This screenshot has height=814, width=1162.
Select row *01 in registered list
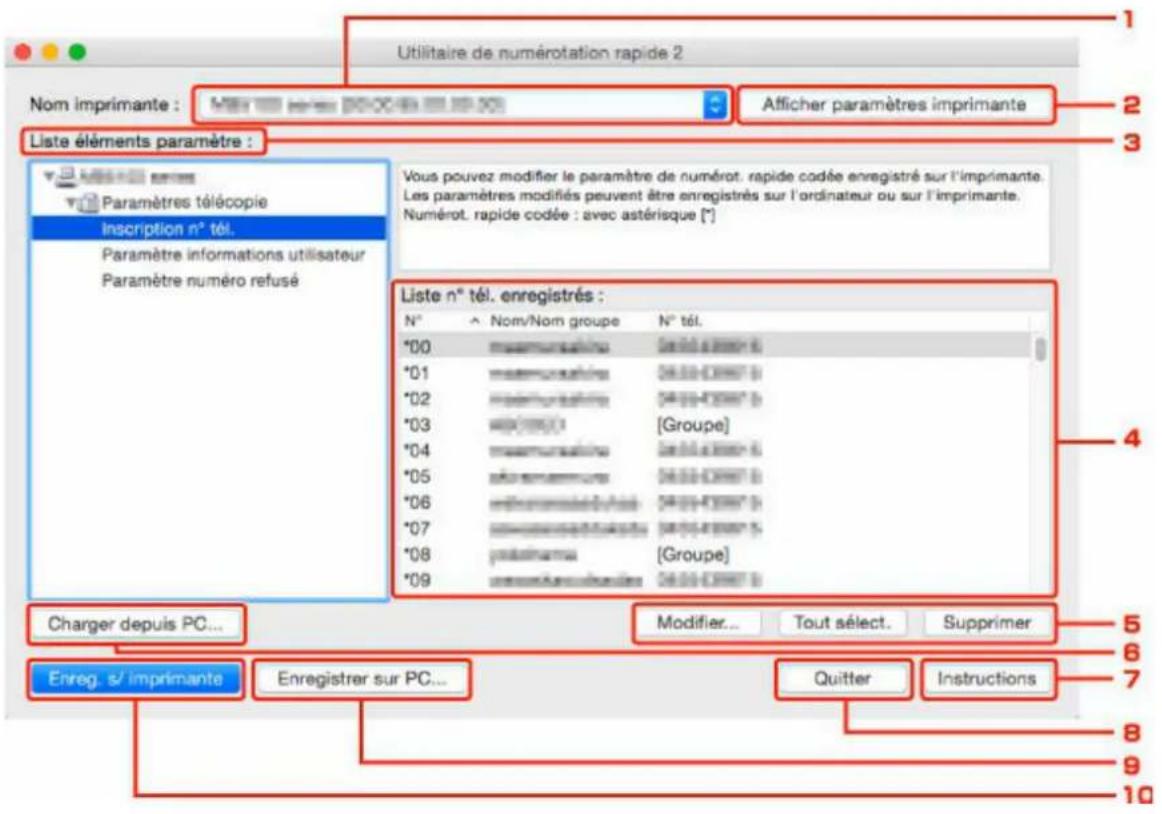(714, 373)
